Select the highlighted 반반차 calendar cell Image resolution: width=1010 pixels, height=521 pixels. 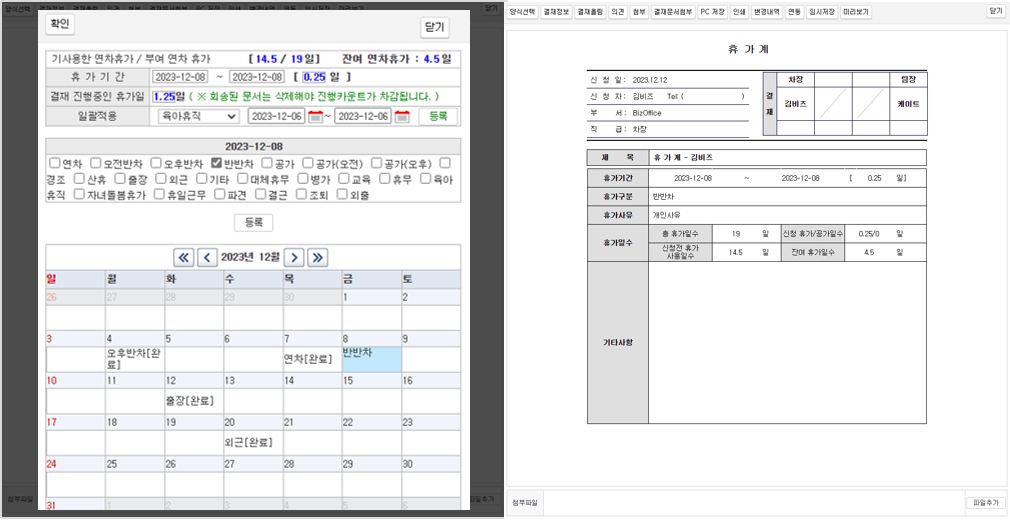coord(372,359)
